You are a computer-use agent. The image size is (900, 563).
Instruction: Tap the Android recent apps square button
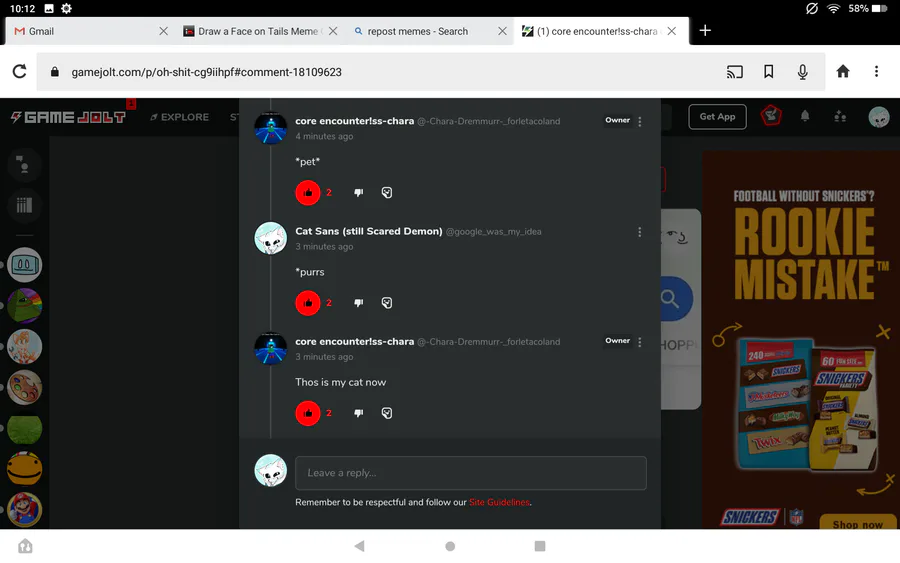coord(540,546)
